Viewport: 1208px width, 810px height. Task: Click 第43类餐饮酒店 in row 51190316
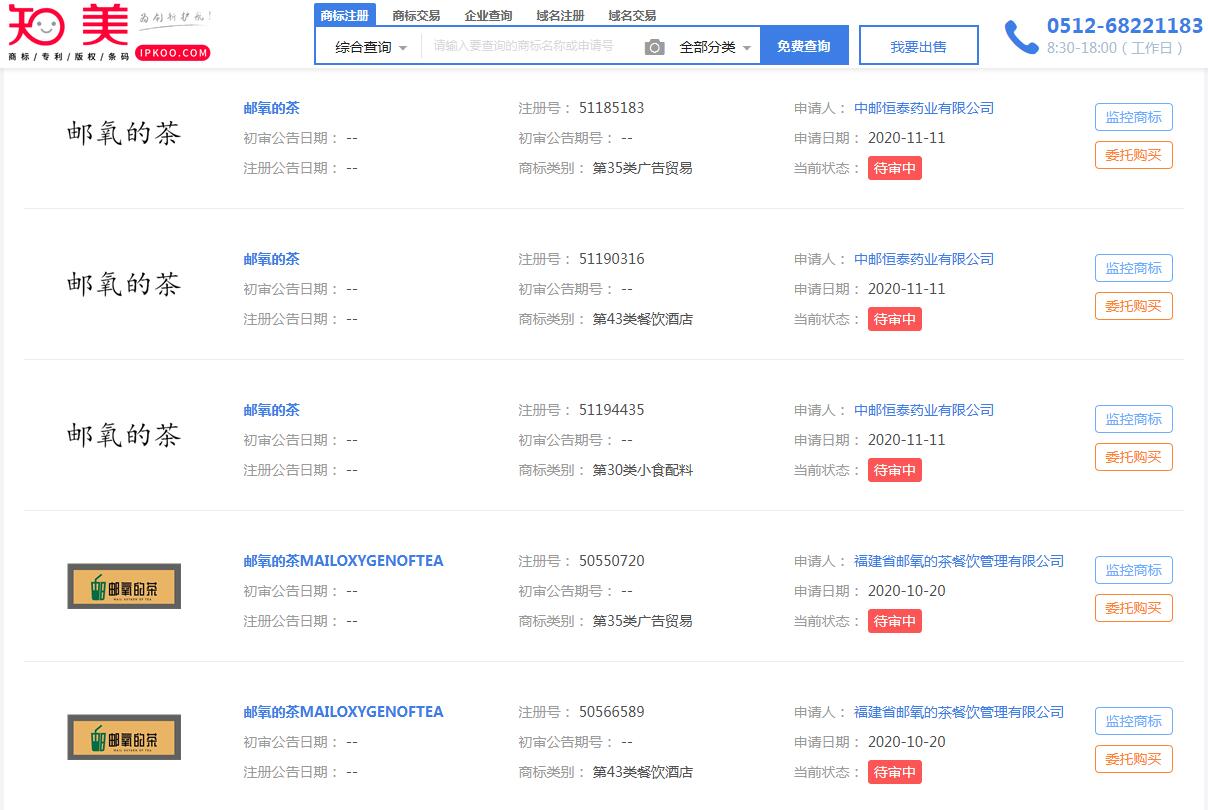[643, 319]
